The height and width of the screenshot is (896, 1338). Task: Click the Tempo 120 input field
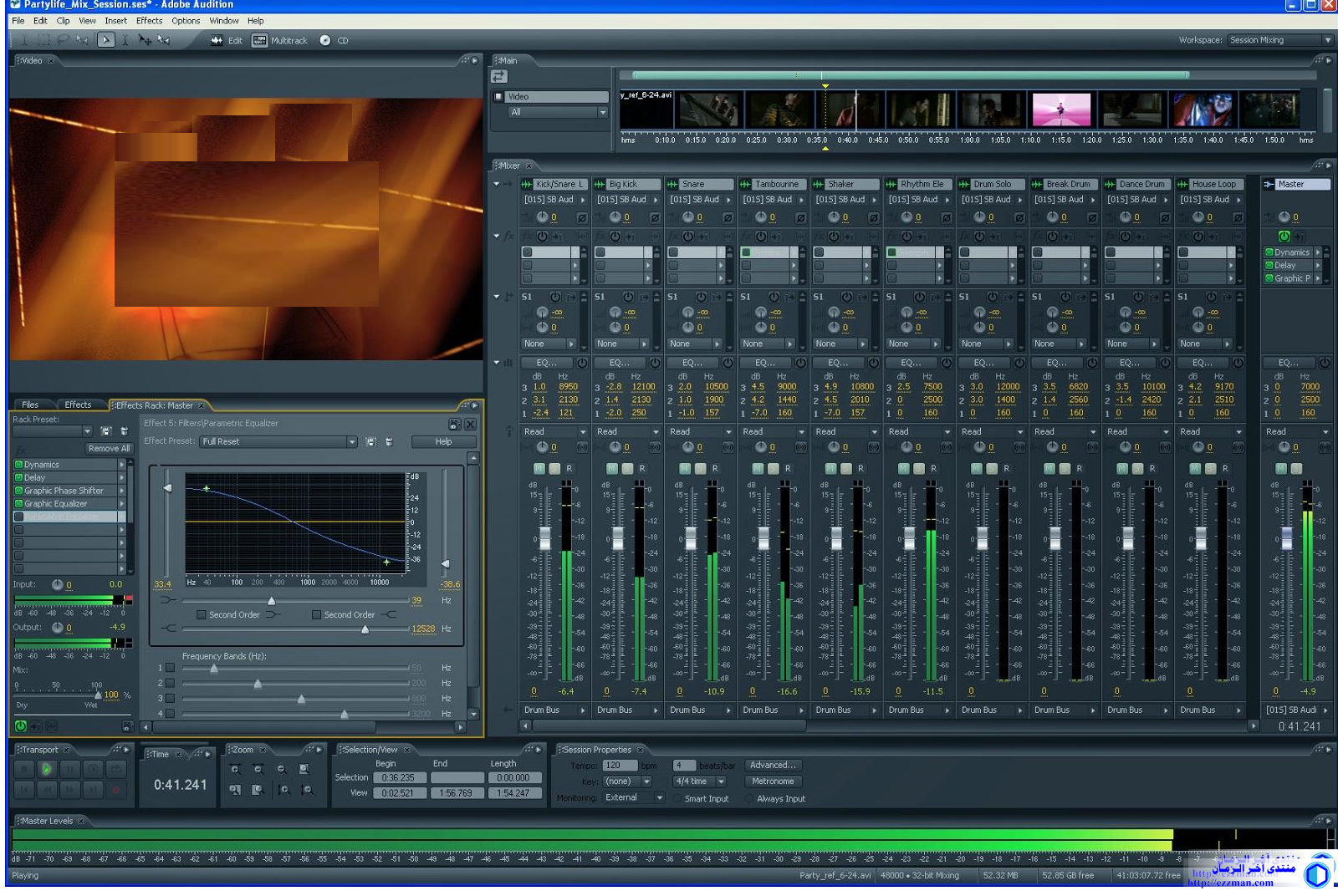tap(620, 766)
